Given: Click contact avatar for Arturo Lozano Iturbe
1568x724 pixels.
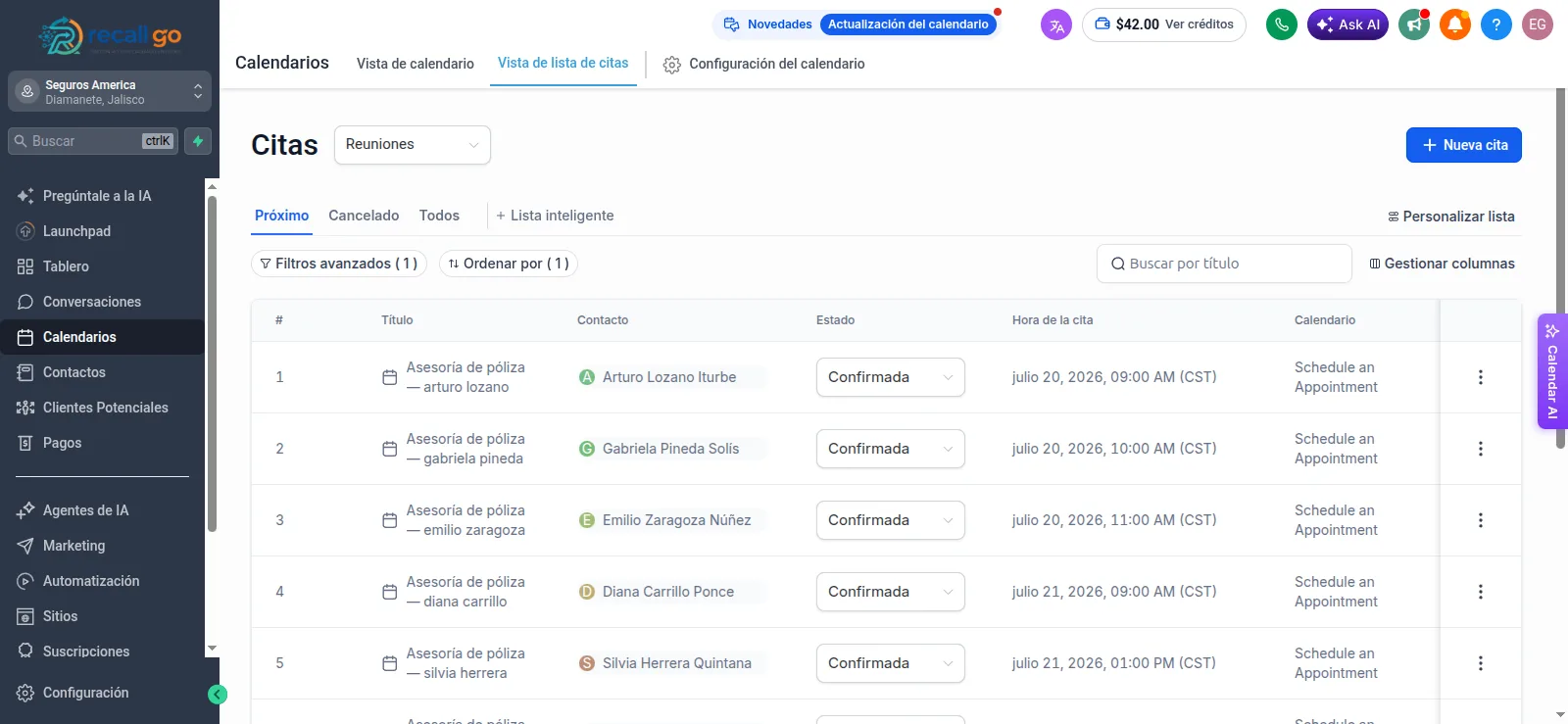Looking at the screenshot, I should (587, 377).
